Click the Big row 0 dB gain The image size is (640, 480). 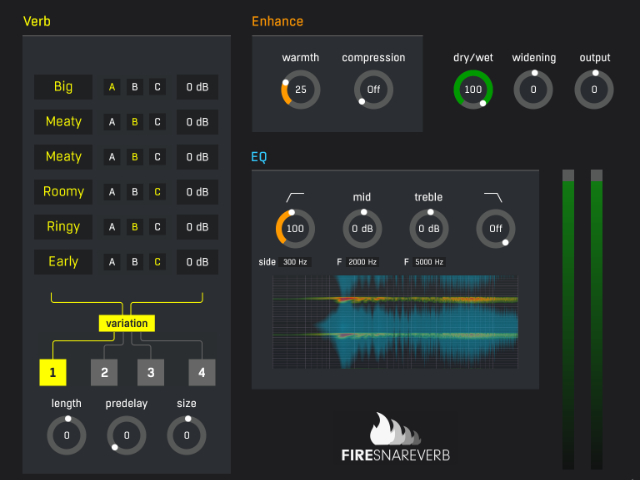tap(197, 87)
